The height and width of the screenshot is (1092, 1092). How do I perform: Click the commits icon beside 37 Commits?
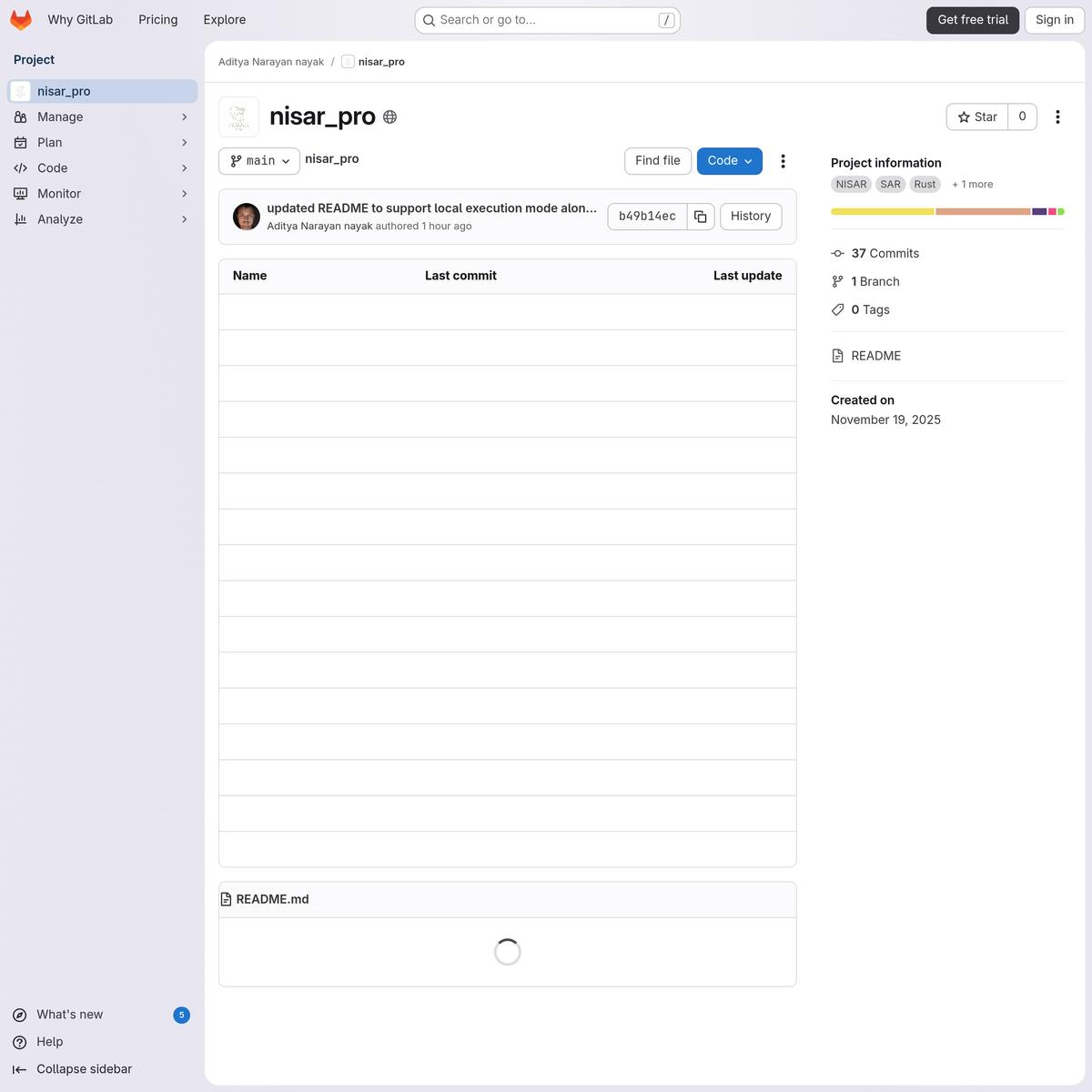pyautogui.click(x=838, y=254)
